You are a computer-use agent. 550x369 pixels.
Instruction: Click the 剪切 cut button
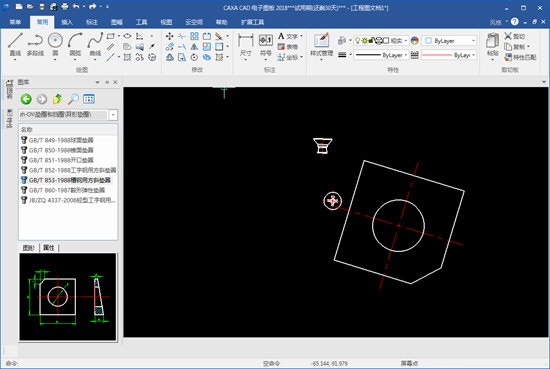(515, 36)
